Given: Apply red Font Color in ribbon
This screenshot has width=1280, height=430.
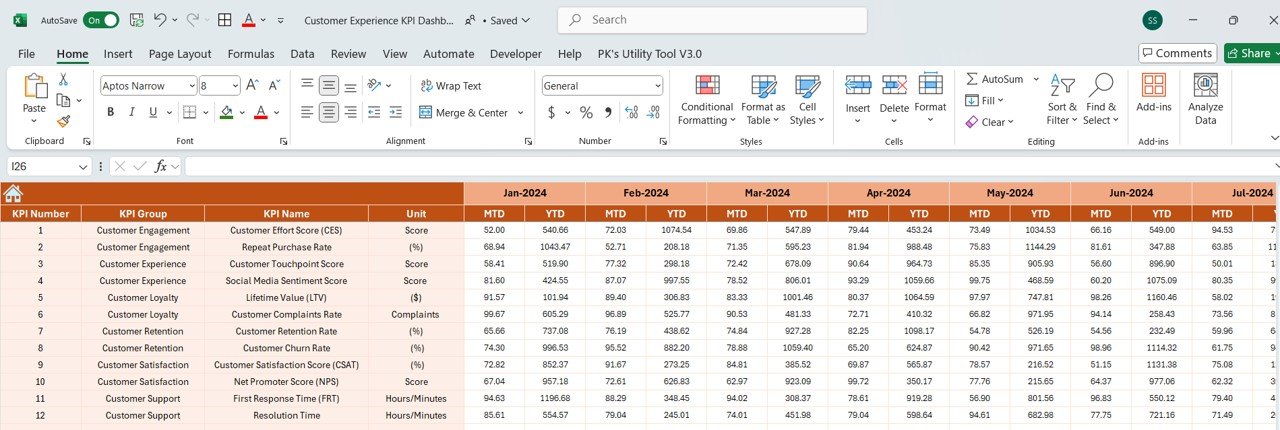Looking at the screenshot, I should 261,112.
